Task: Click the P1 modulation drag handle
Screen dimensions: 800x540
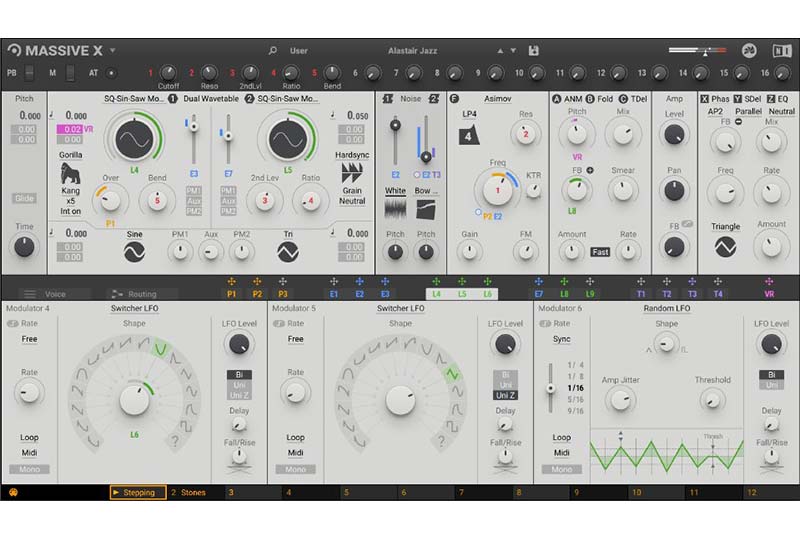Action: [231, 281]
